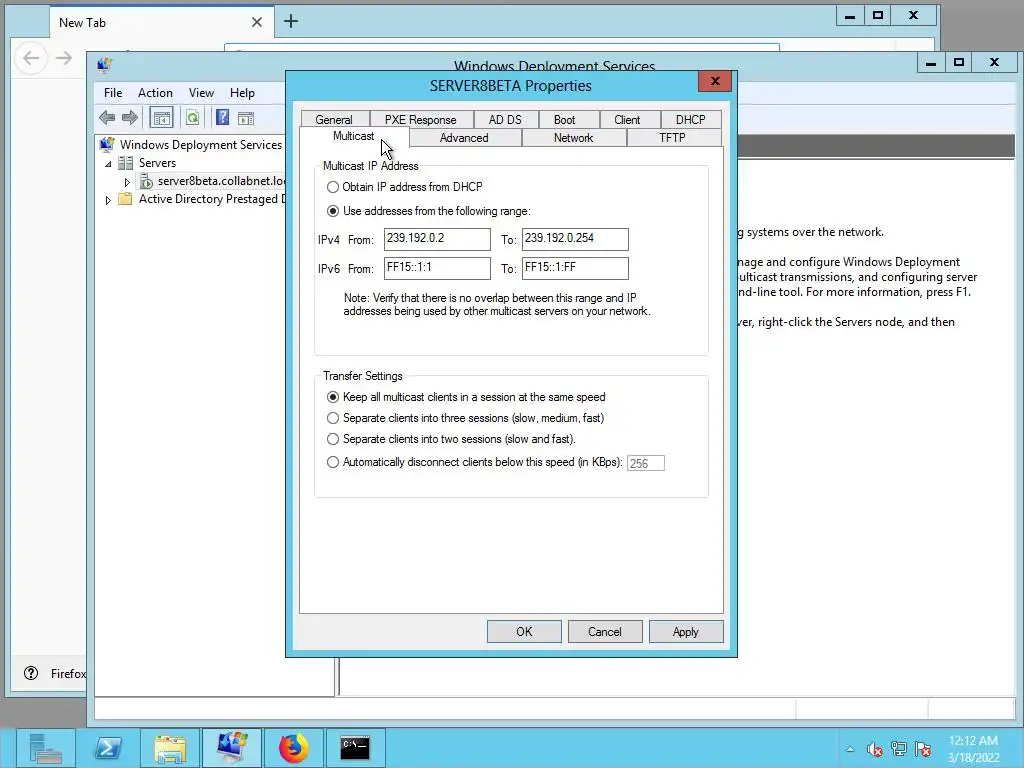Open Server Manager from the taskbar

[45, 748]
